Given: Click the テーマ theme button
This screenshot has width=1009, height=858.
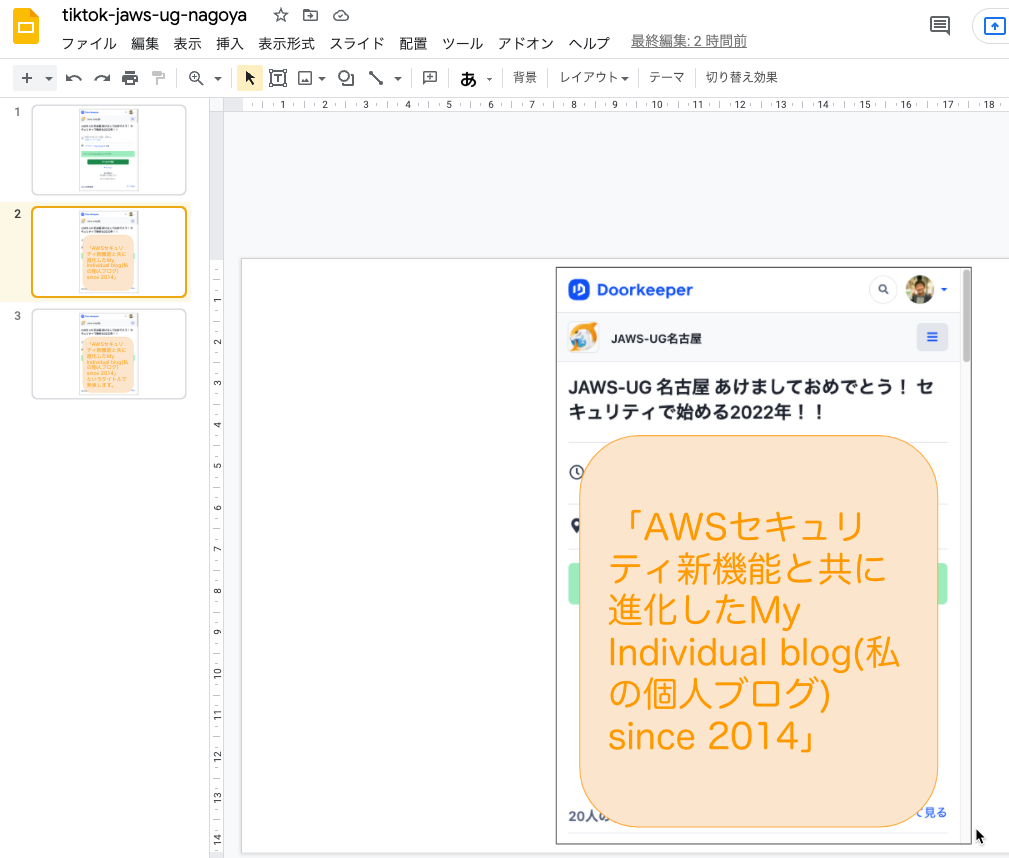Looking at the screenshot, I should click(666, 78).
